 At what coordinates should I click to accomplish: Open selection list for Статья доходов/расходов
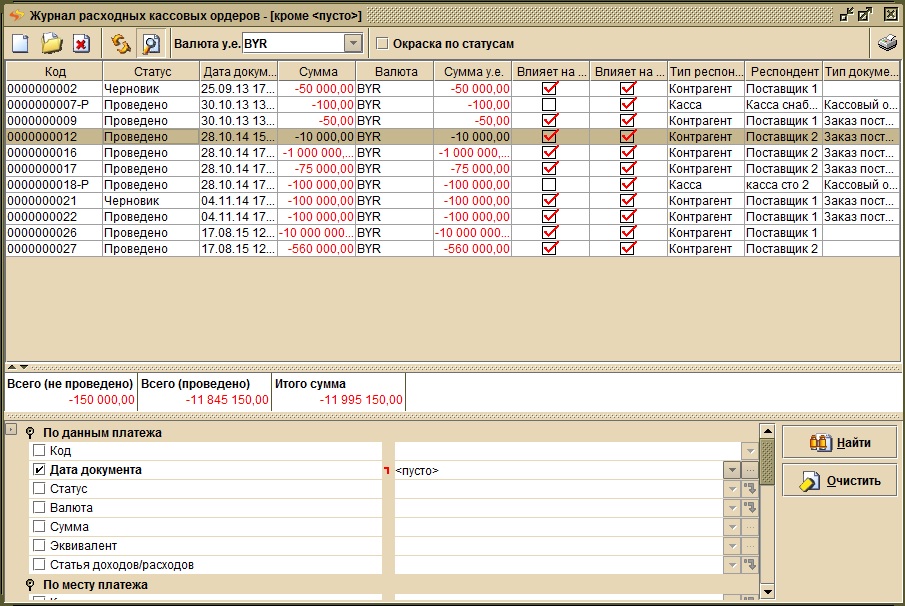[750, 565]
